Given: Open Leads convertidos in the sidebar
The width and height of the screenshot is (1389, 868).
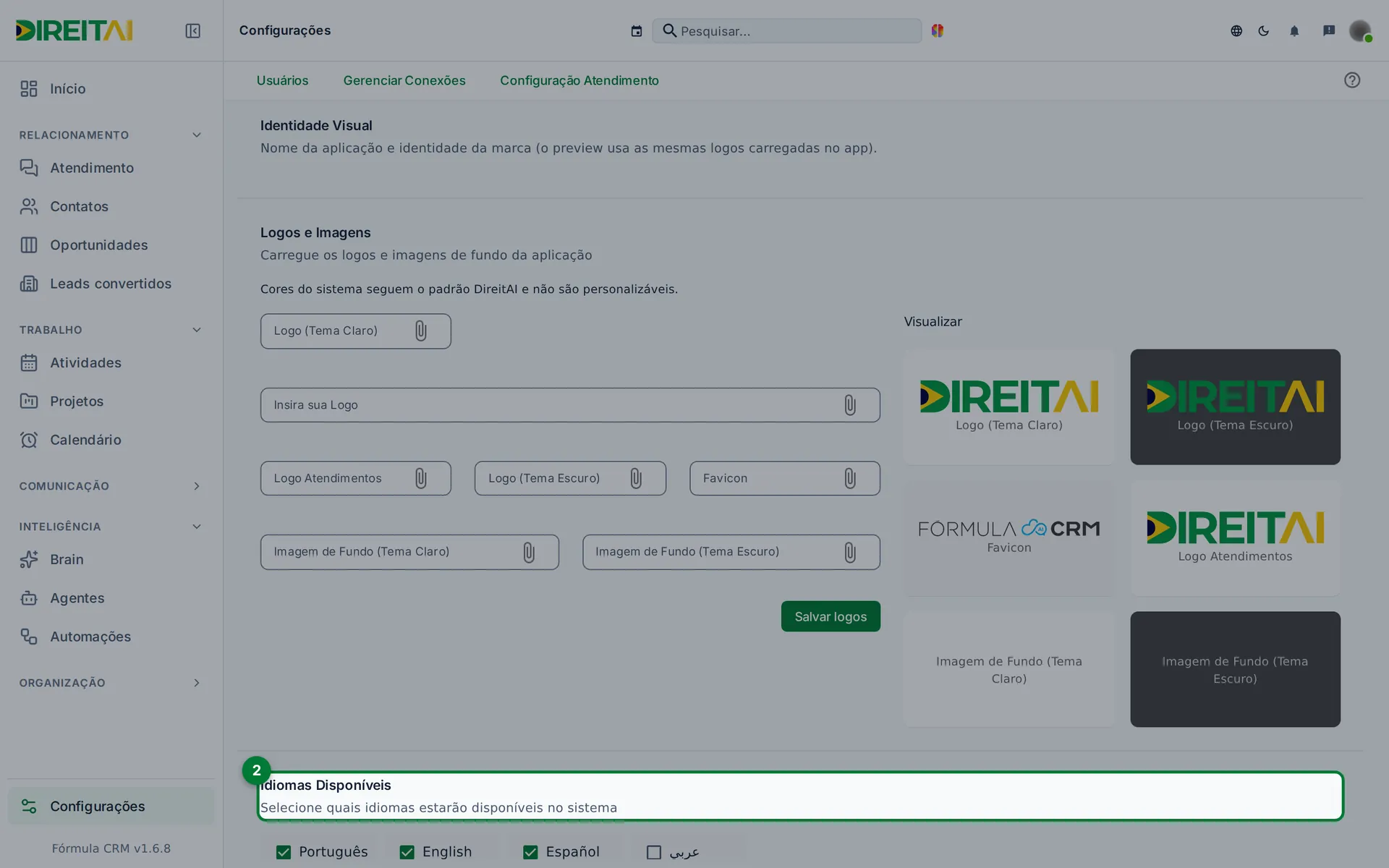Looking at the screenshot, I should coord(111,284).
